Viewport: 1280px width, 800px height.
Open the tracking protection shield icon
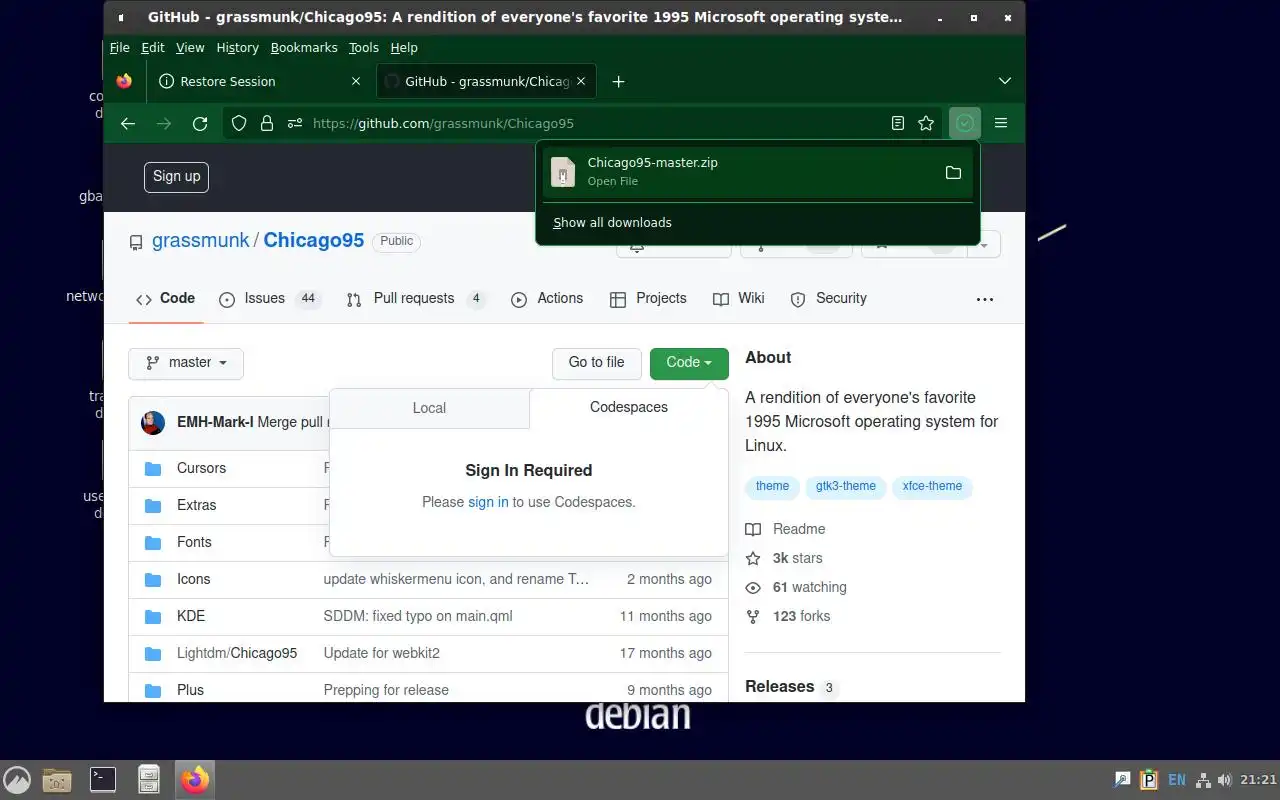238,123
